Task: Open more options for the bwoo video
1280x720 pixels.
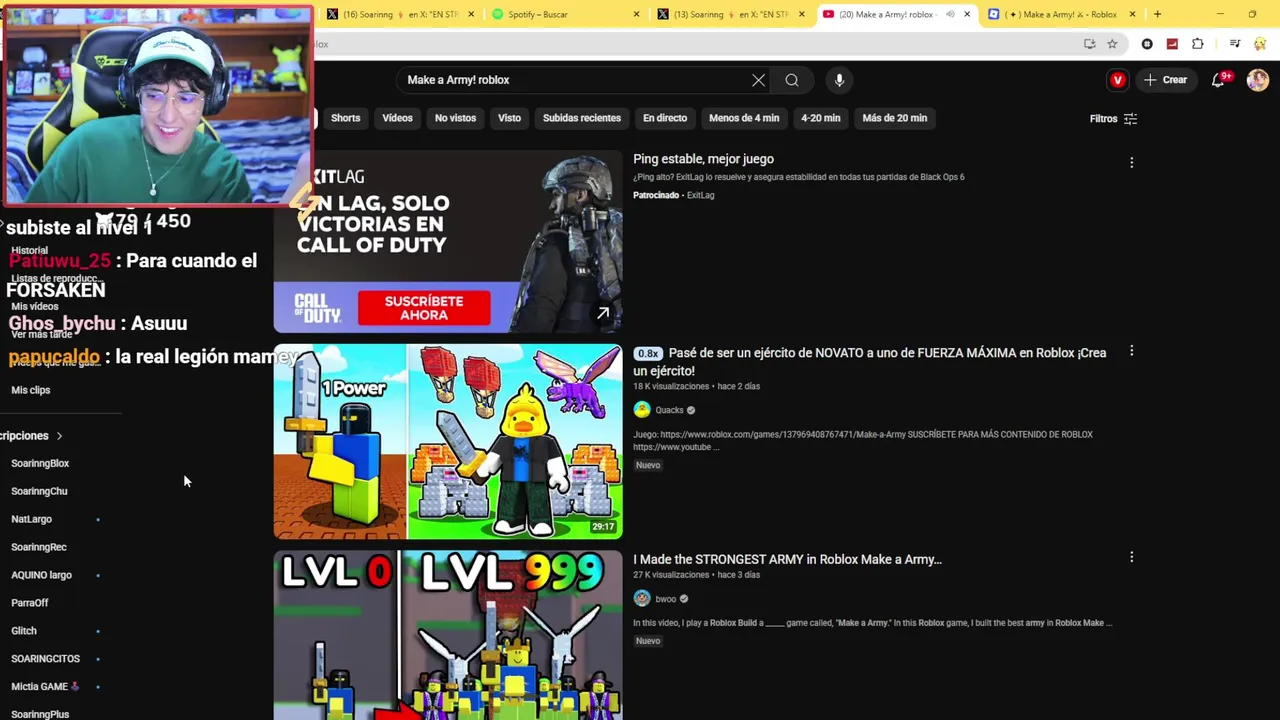Action: (x=1131, y=557)
